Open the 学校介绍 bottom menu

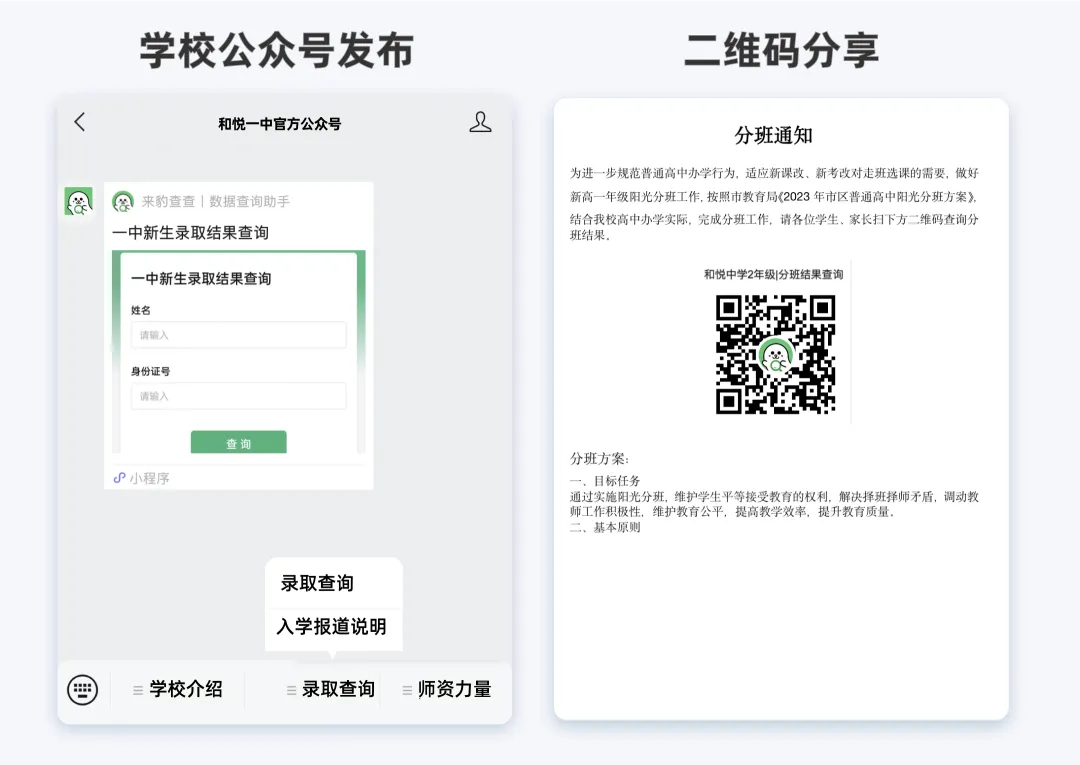tap(178, 689)
